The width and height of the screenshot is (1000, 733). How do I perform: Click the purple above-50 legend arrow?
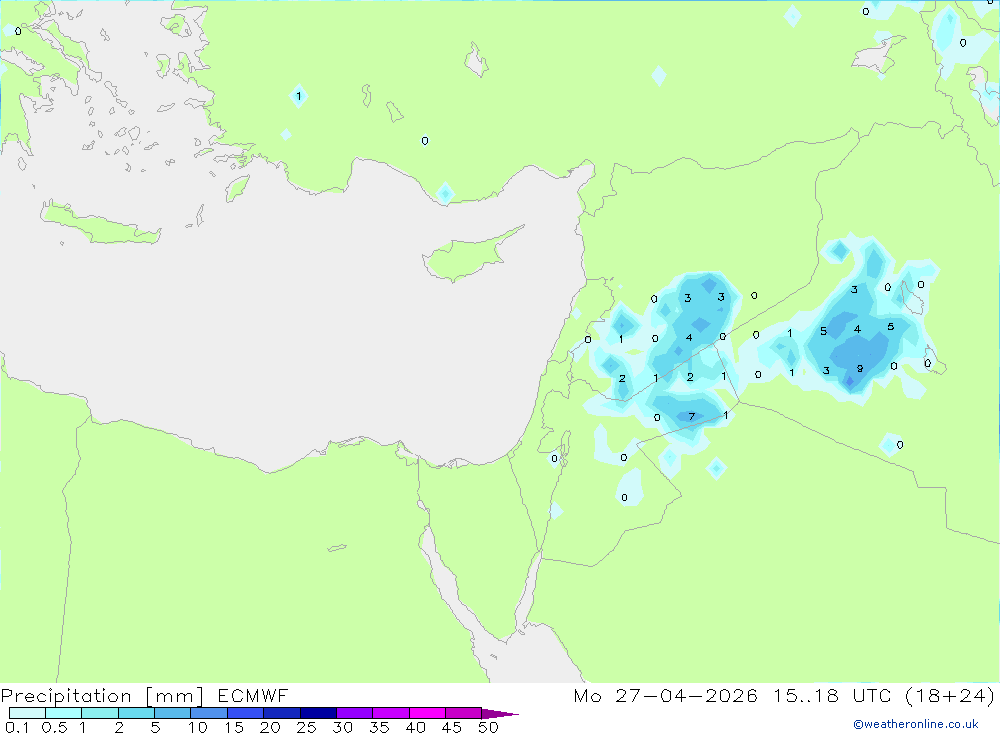(499, 714)
